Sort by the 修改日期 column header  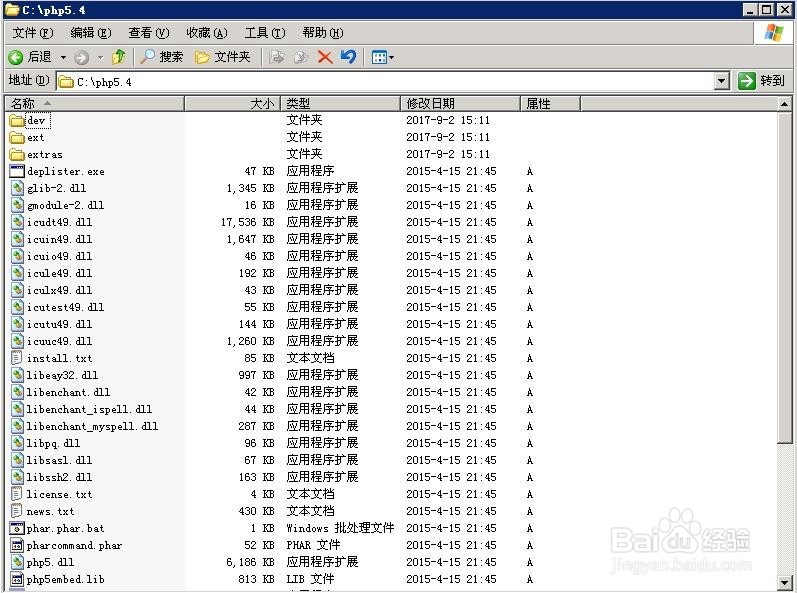[x=461, y=104]
